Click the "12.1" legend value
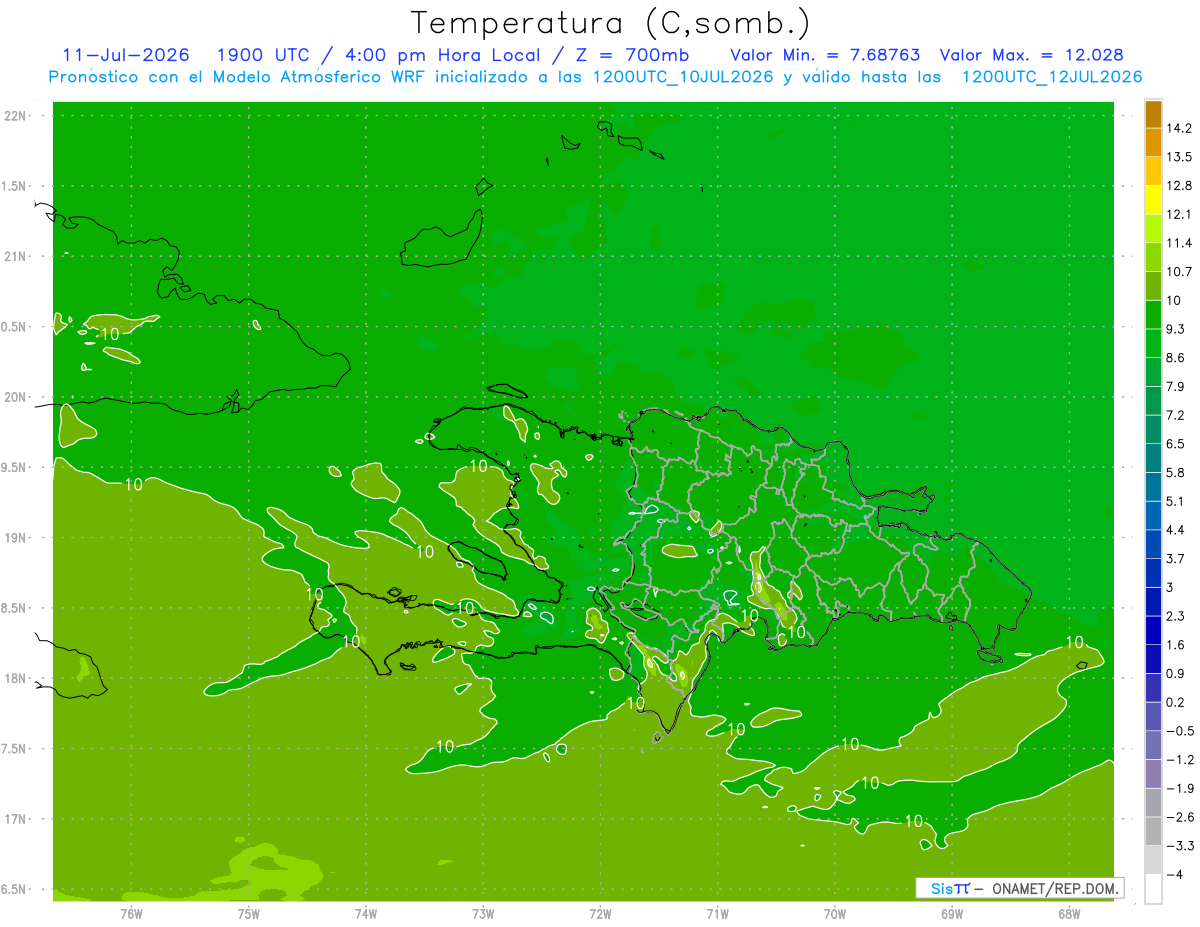The height and width of the screenshot is (927, 1200). [1179, 214]
